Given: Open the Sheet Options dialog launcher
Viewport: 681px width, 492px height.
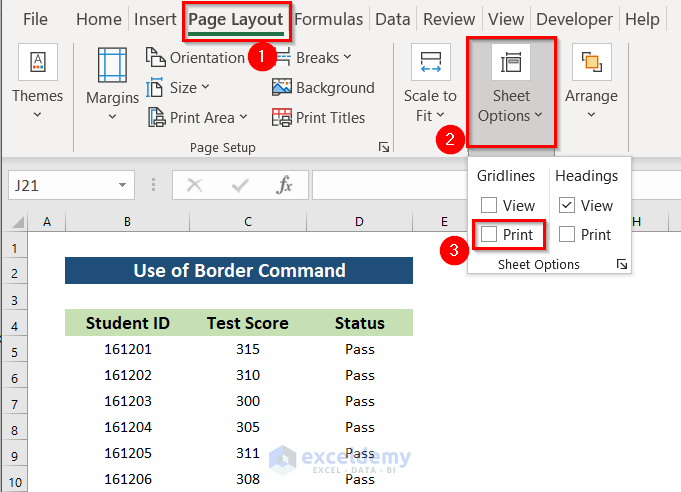Looking at the screenshot, I should pyautogui.click(x=622, y=264).
